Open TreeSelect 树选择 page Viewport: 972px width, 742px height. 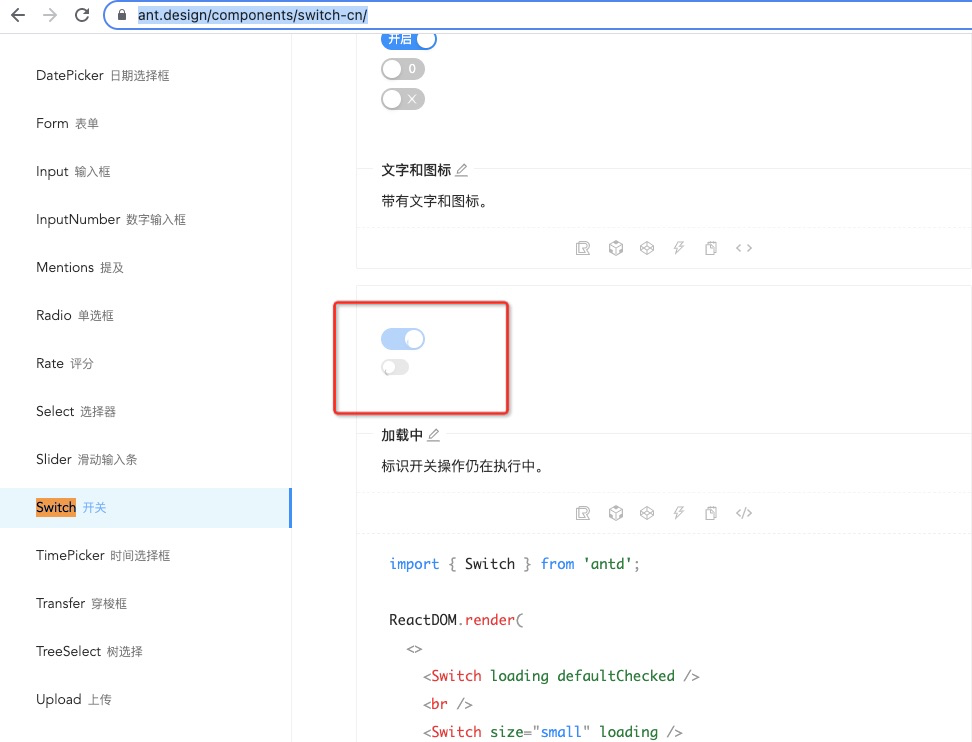(89, 651)
